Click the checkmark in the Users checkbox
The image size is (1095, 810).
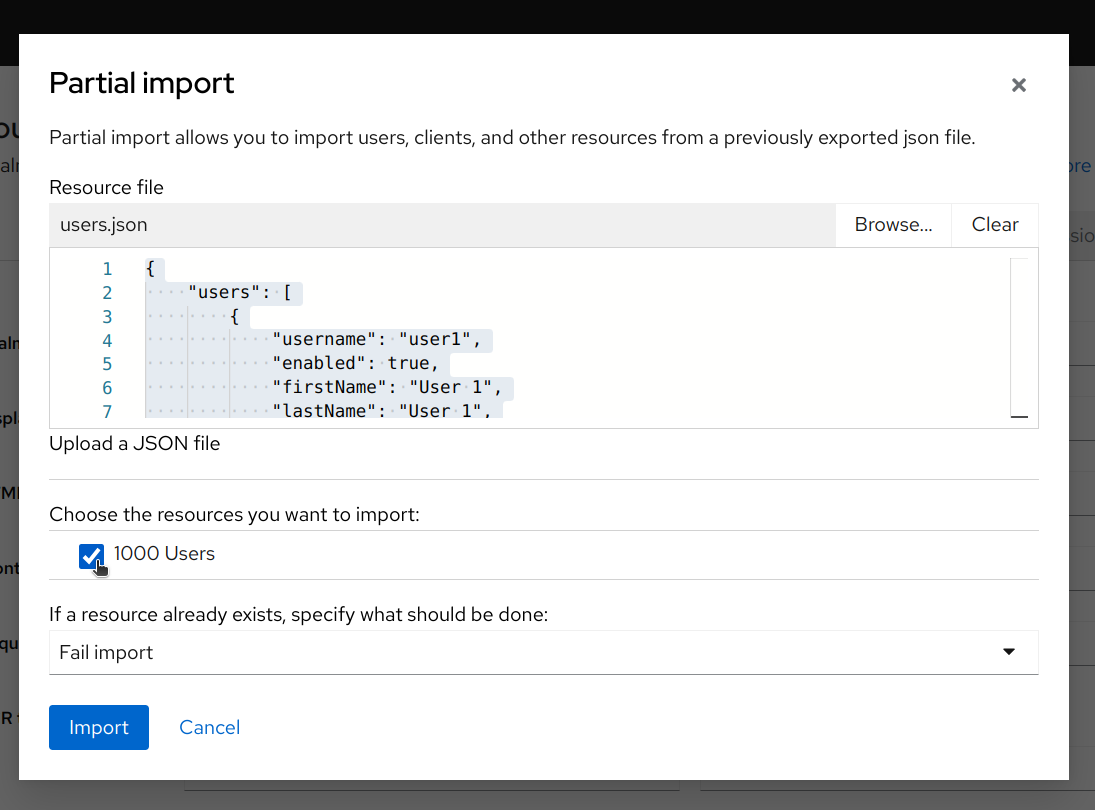pyautogui.click(x=91, y=556)
